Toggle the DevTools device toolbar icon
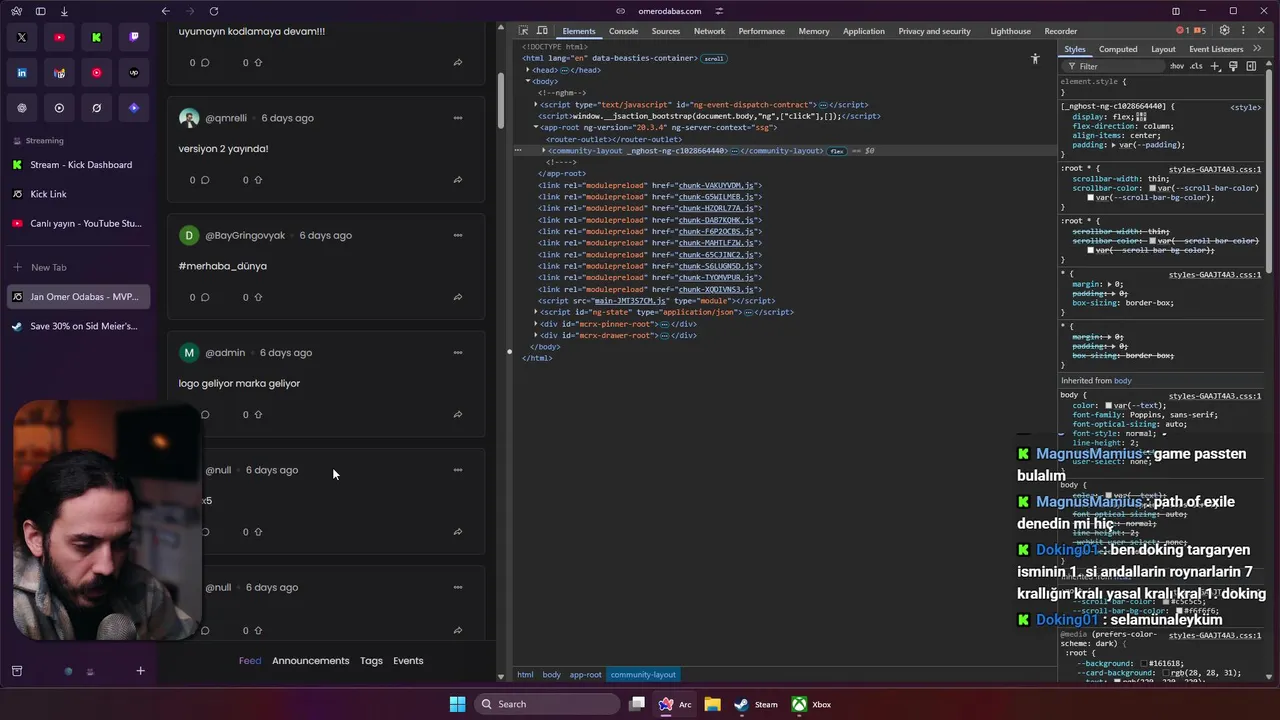 [x=542, y=31]
